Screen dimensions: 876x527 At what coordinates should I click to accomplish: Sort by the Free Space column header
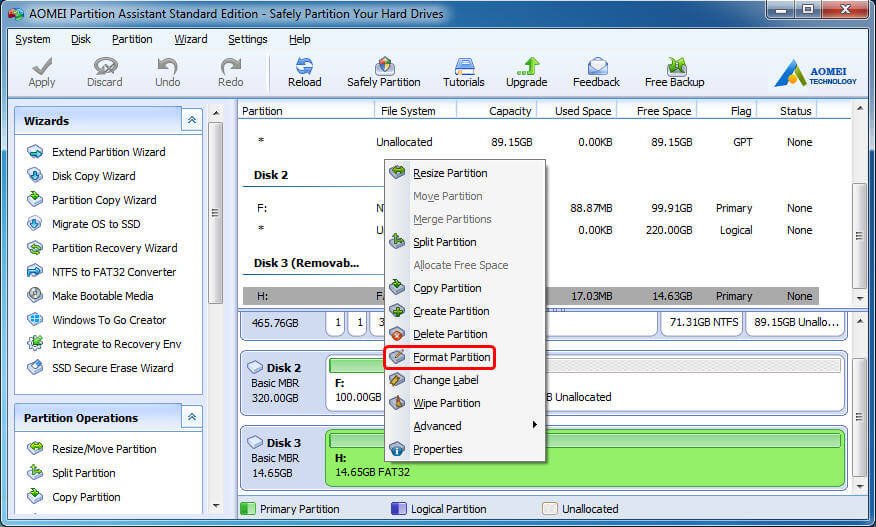click(x=657, y=111)
